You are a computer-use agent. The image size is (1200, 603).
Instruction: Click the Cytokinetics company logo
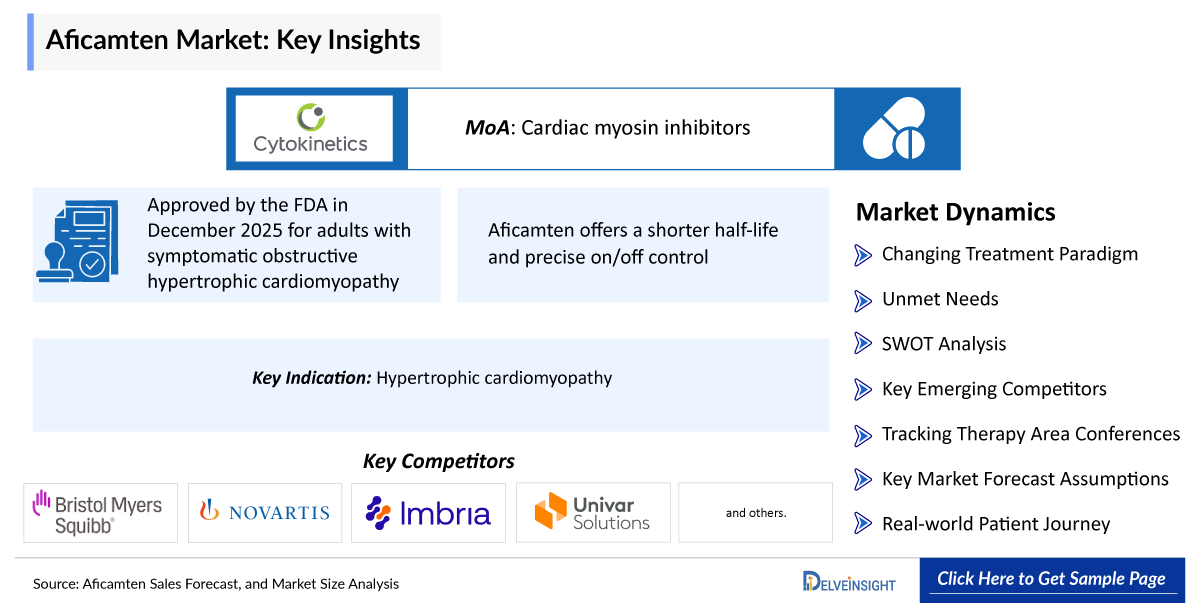click(309, 128)
